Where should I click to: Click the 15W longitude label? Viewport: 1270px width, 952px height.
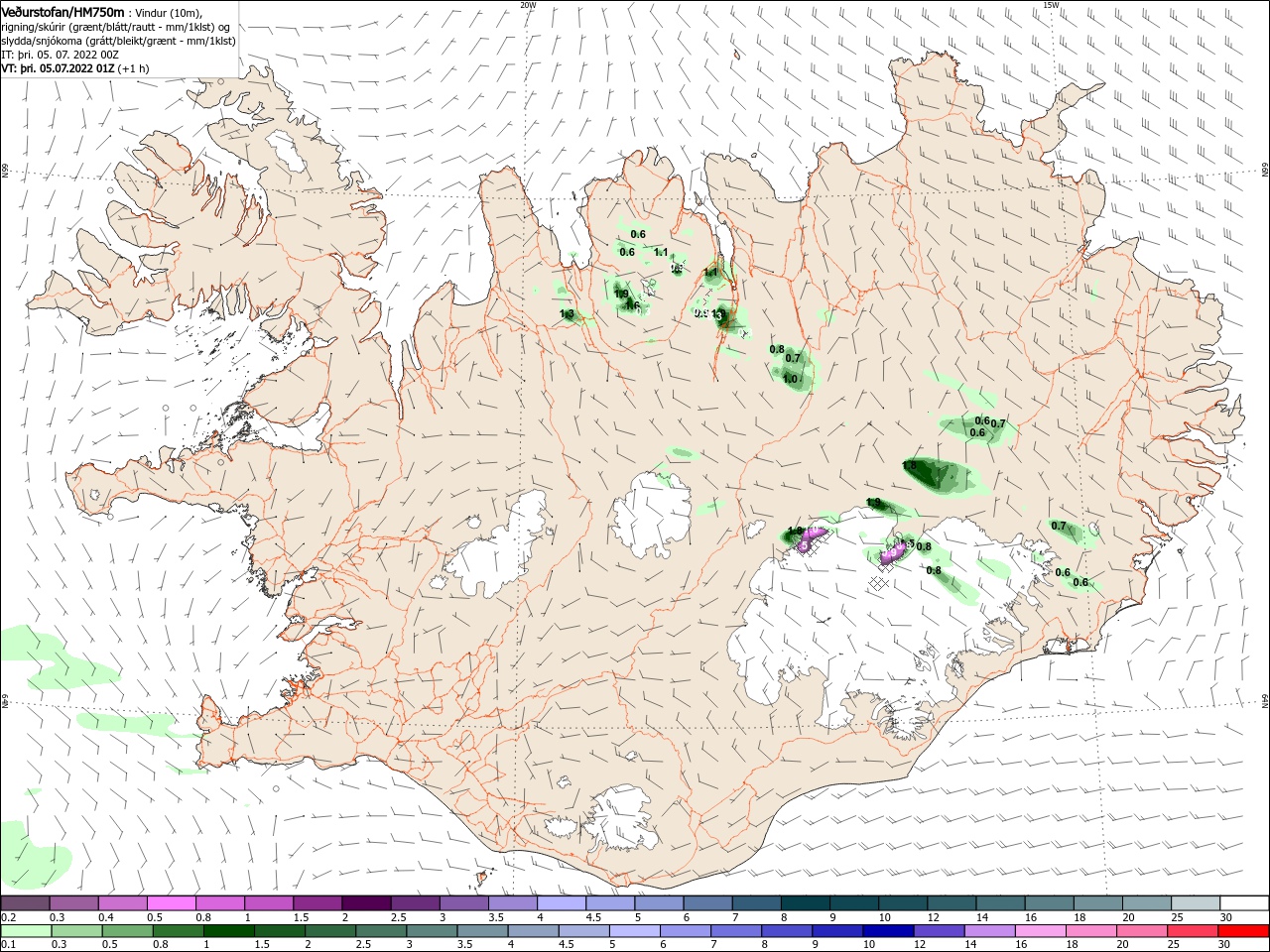pos(1051,5)
